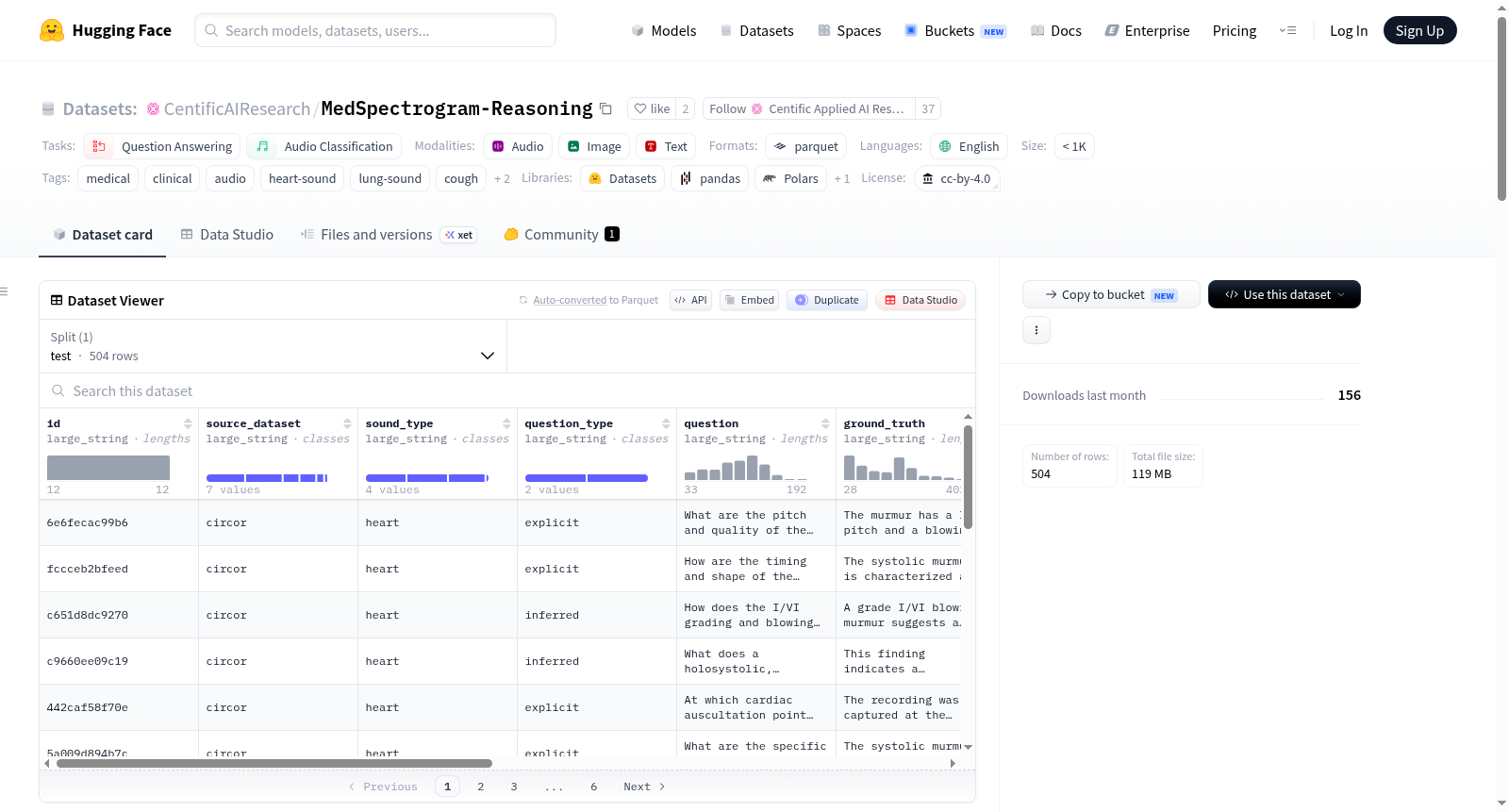Go to page 6 of results

pyautogui.click(x=594, y=787)
